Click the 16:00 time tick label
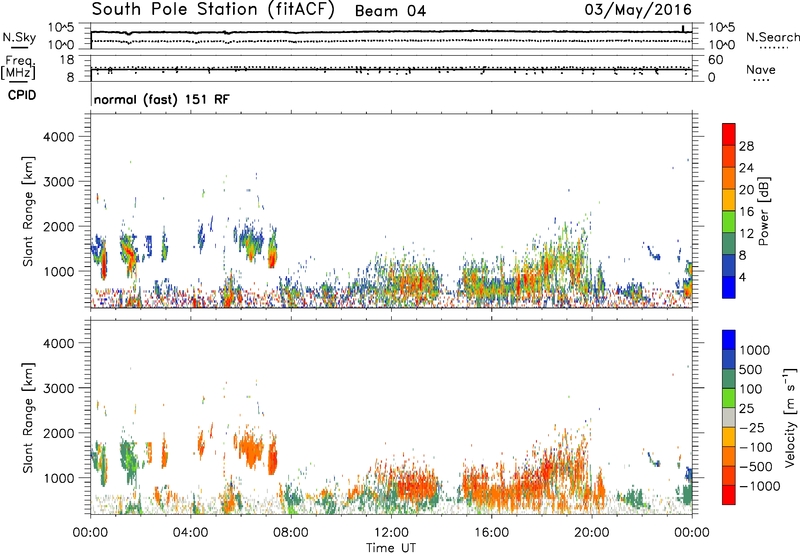800x554 pixels. [x=491, y=533]
